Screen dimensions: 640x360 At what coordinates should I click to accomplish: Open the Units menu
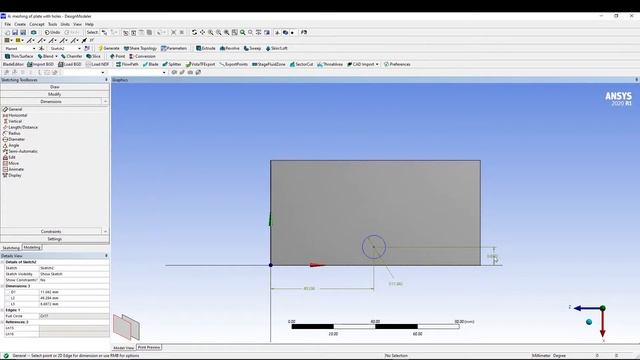click(x=65, y=24)
